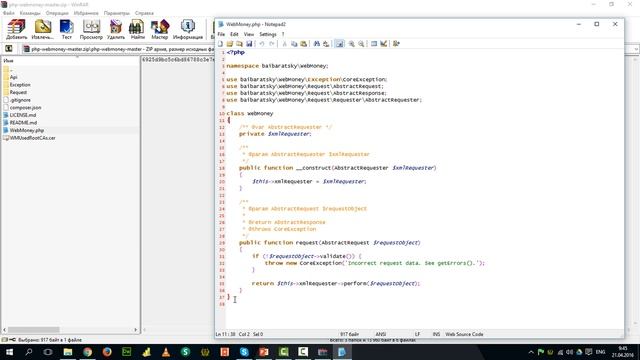Open Find from Notepad2 binoculars icon
The width and height of the screenshot is (640, 360).
[316, 44]
